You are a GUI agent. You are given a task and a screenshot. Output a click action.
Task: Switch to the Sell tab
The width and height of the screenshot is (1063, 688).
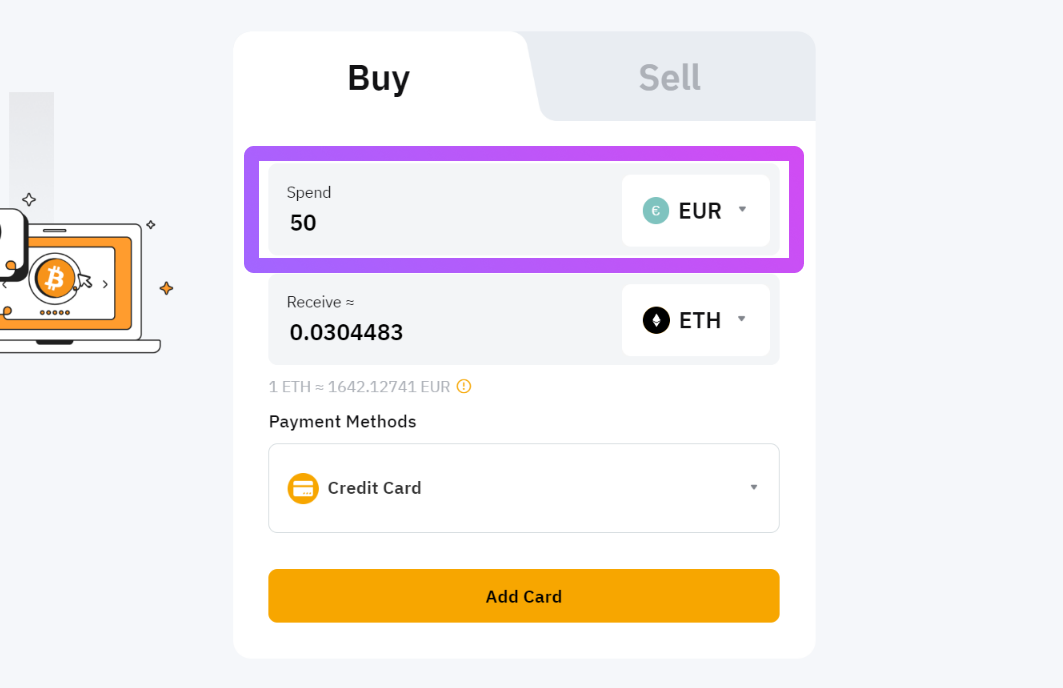coord(670,77)
